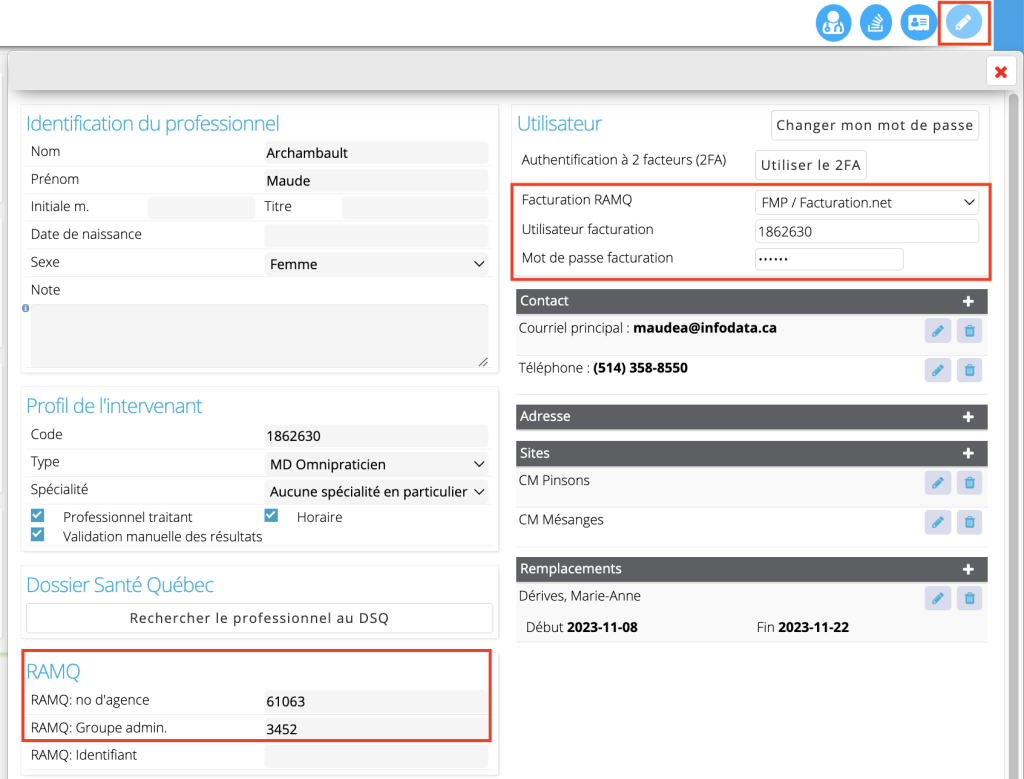Click the RAMQ no d'agence field
Screen dimensions: 1024x779
coord(376,701)
